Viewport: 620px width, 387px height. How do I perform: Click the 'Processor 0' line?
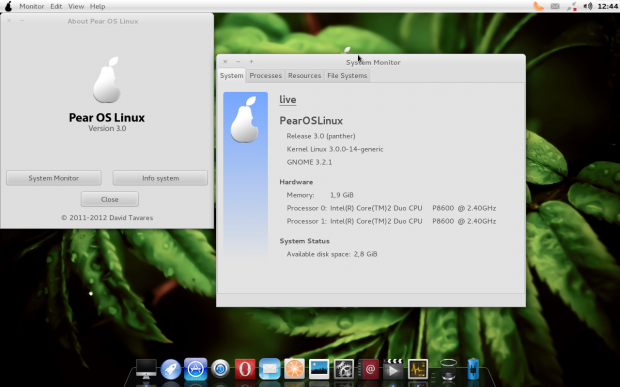391,208
